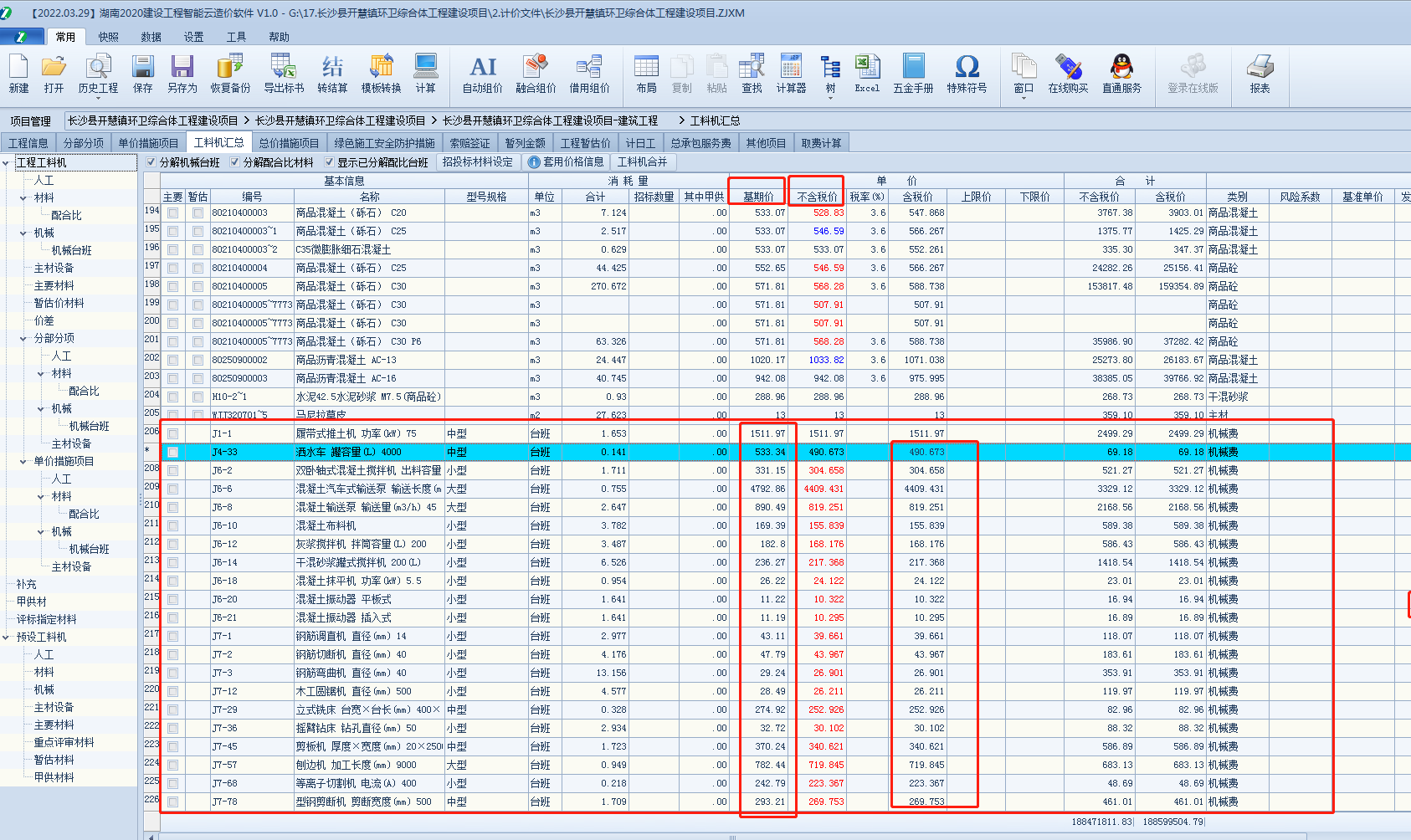Collapse the 预设工料机 tree node
The image size is (1411, 840).
(6, 638)
